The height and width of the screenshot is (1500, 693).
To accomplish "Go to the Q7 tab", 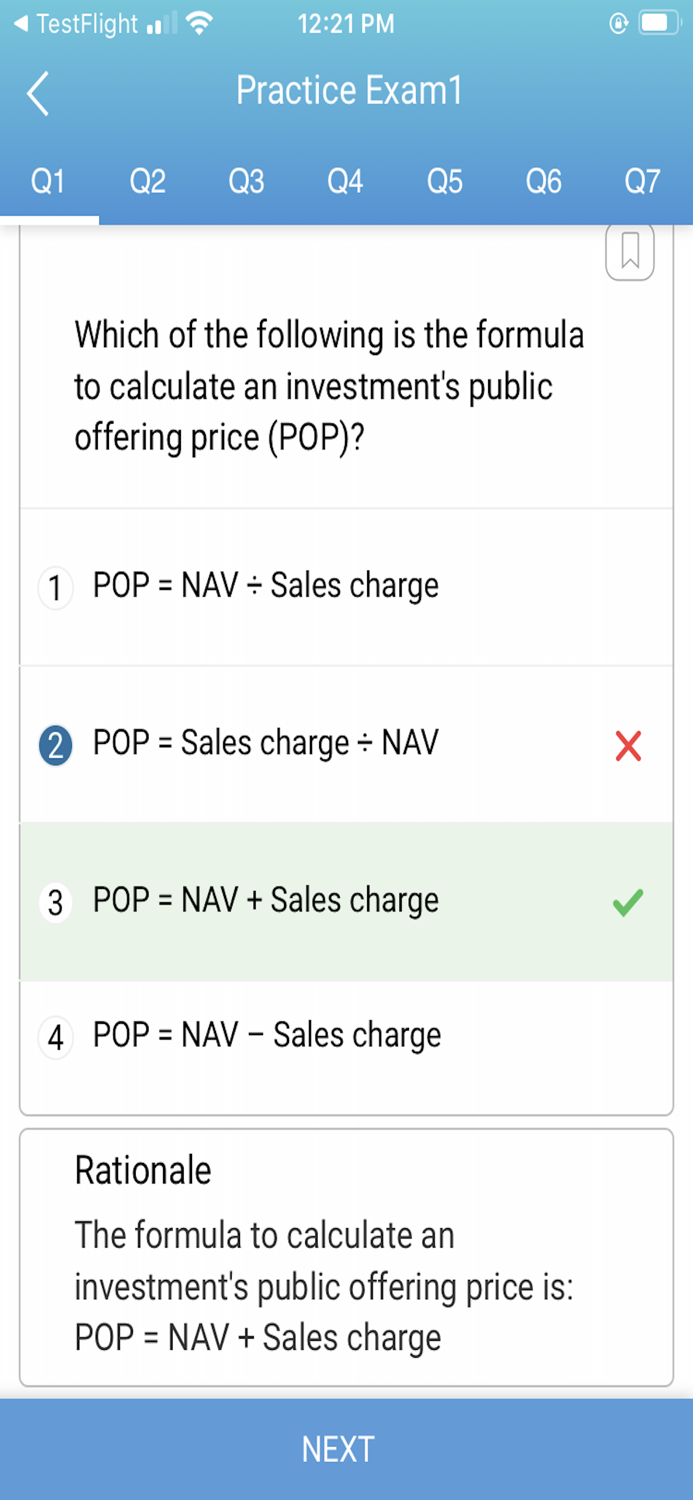I will (x=643, y=182).
